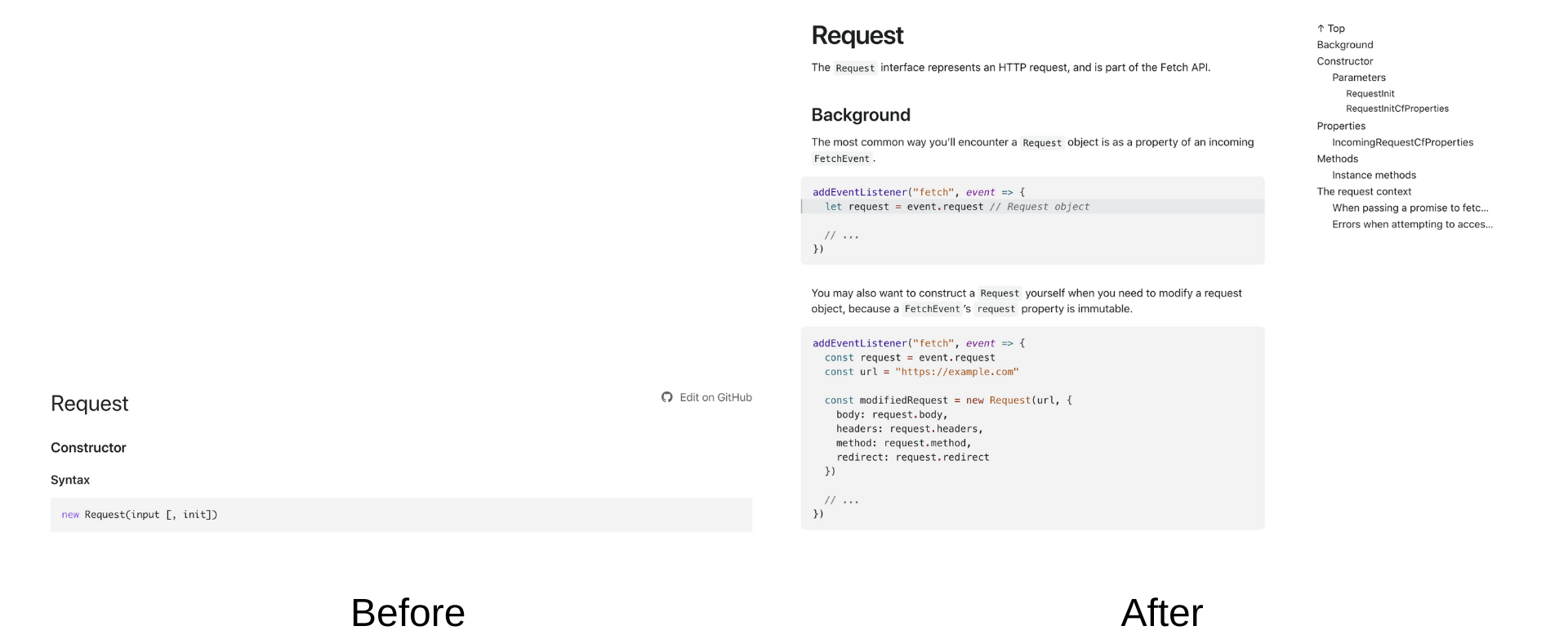This screenshot has height=644, width=1568.
Task: Select Properties in the contents list
Action: point(1341,126)
